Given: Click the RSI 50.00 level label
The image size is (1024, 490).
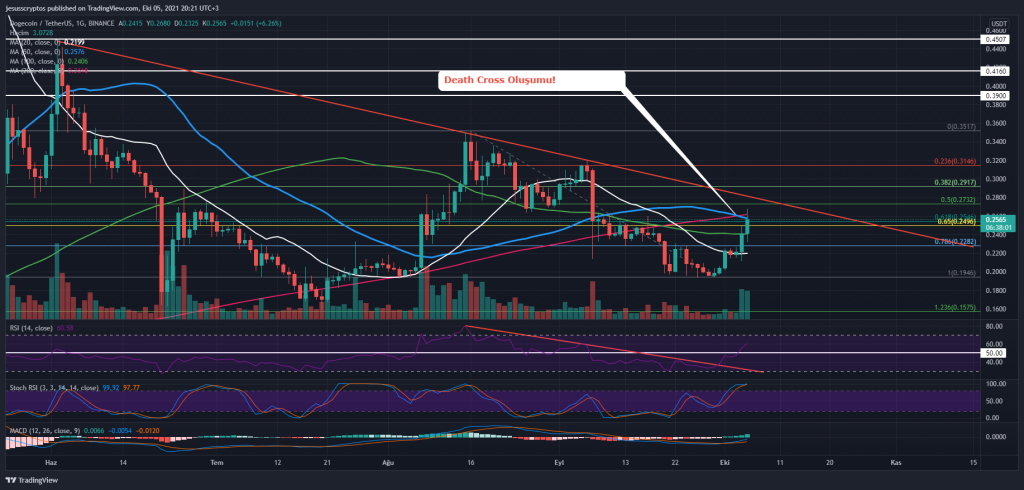Looking at the screenshot, I should 994,353.
